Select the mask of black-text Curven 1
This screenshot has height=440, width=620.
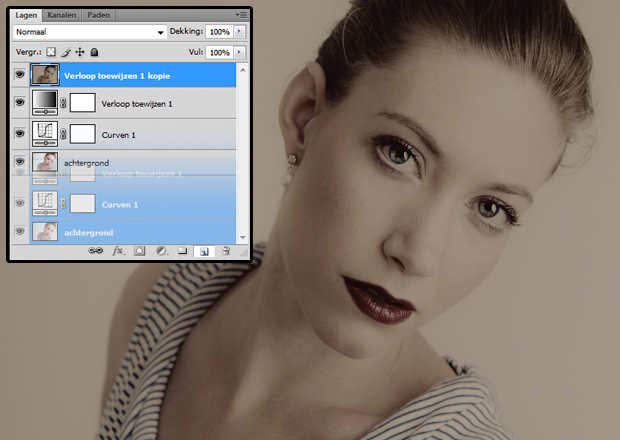(x=83, y=134)
